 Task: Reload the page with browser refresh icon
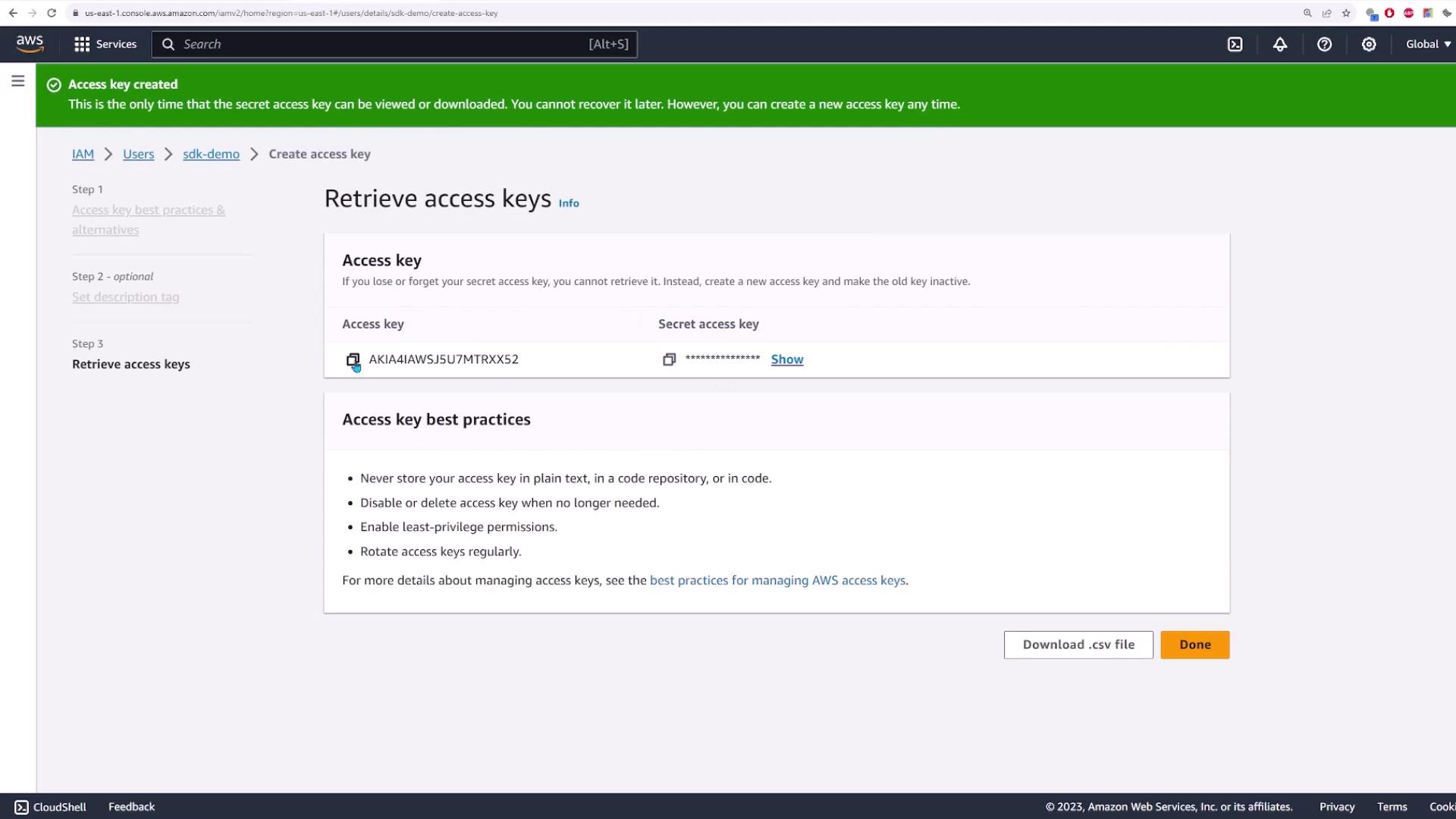point(52,13)
